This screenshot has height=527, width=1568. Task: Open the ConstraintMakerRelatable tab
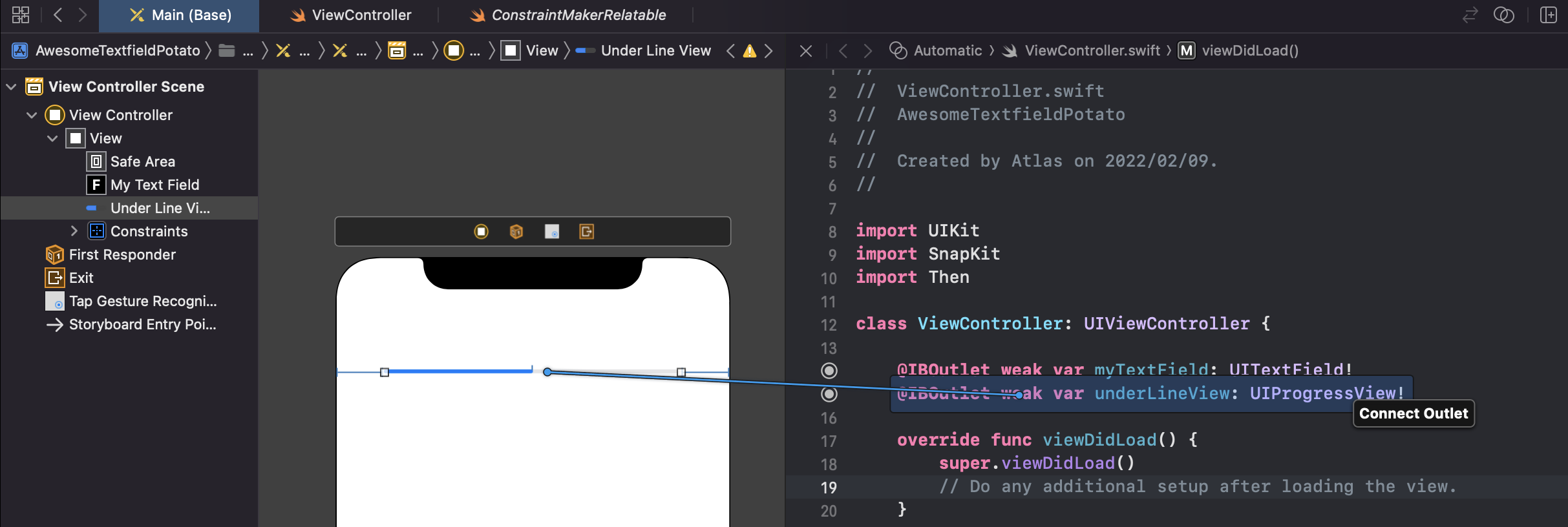(x=567, y=15)
